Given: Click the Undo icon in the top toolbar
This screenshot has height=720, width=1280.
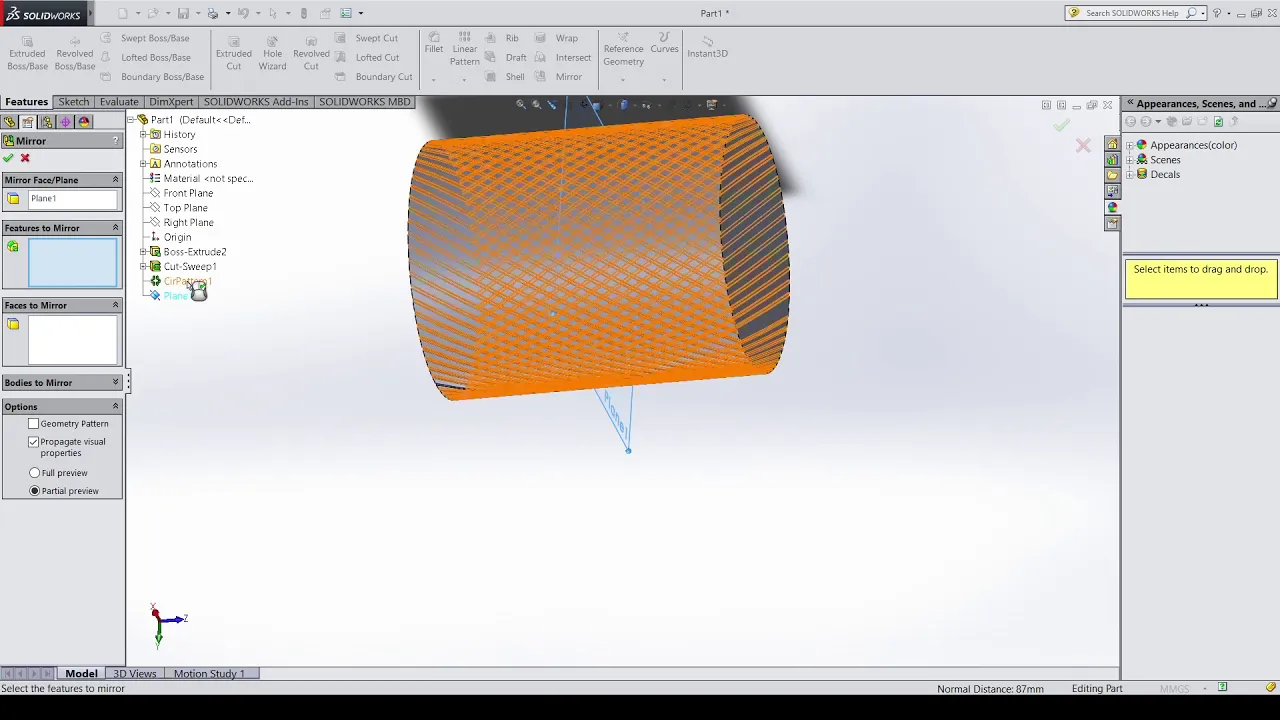Looking at the screenshot, I should click(243, 13).
